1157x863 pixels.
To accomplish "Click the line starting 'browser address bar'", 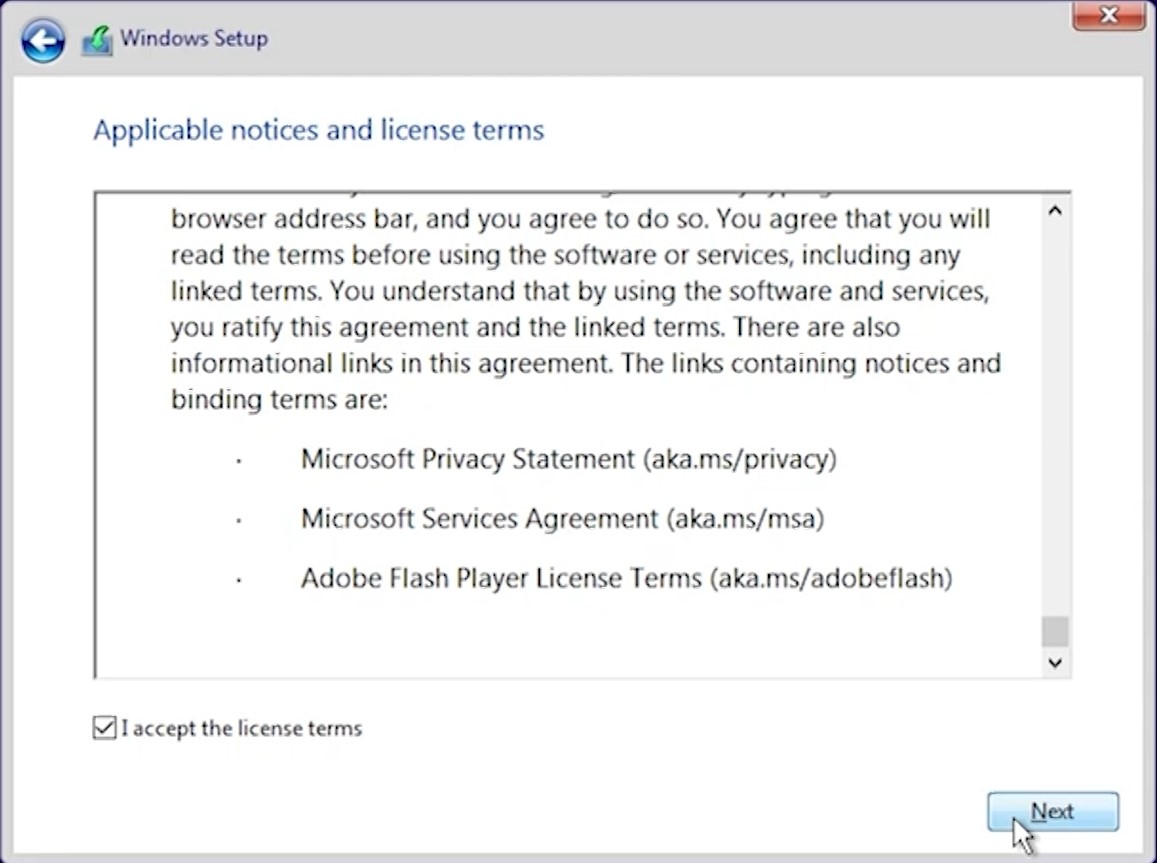I will 580,219.
